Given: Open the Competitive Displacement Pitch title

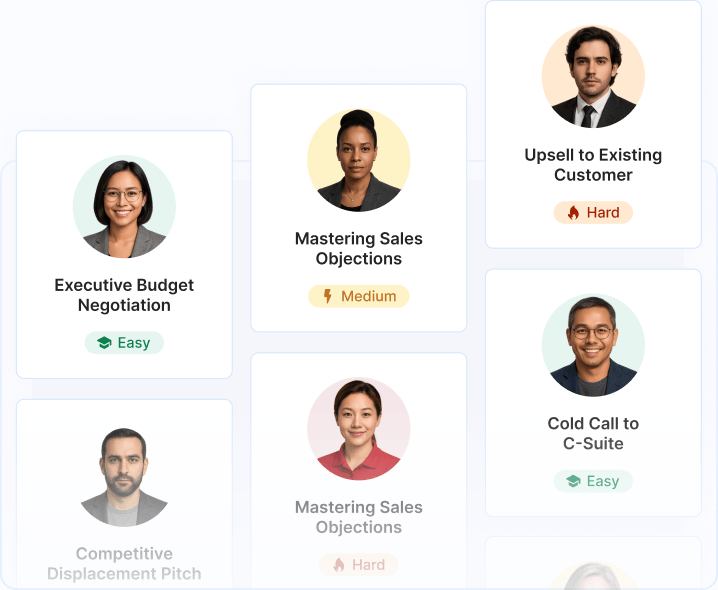Looking at the screenshot, I should 124,563.
